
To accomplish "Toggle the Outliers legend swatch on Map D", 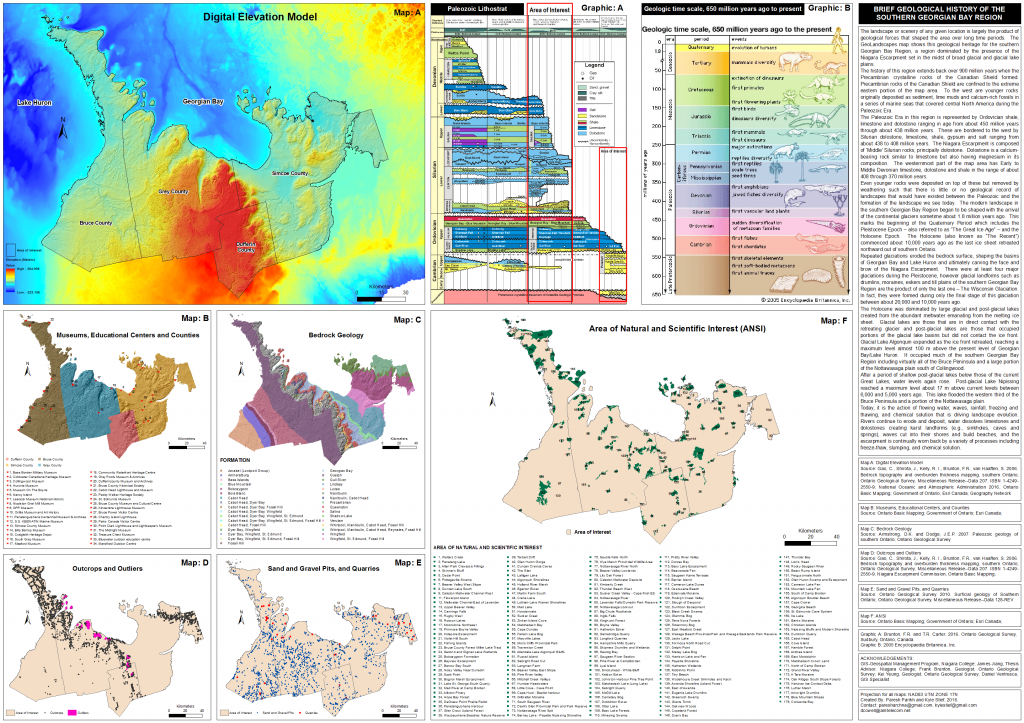I will (x=72, y=712).
